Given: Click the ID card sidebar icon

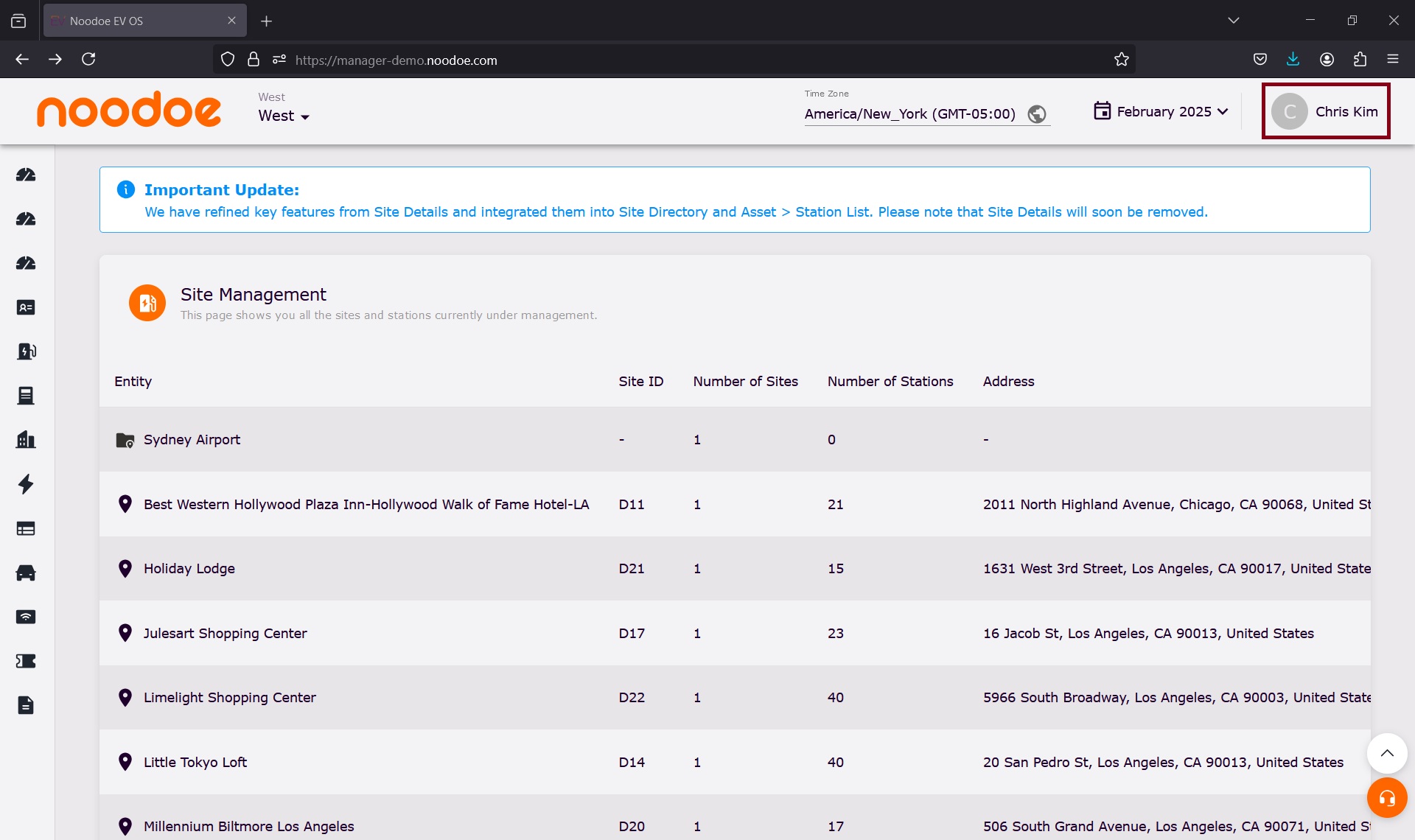Looking at the screenshot, I should (26, 307).
